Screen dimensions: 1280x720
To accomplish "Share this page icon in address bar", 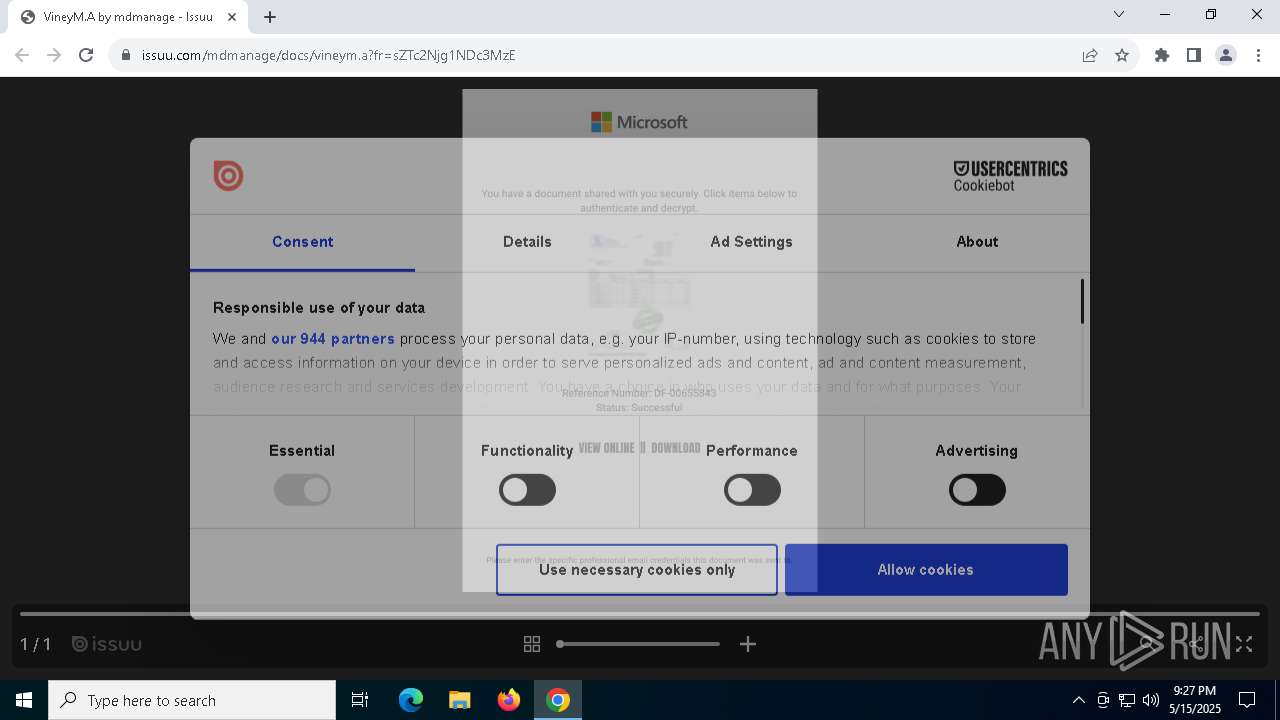I will point(1090,55).
